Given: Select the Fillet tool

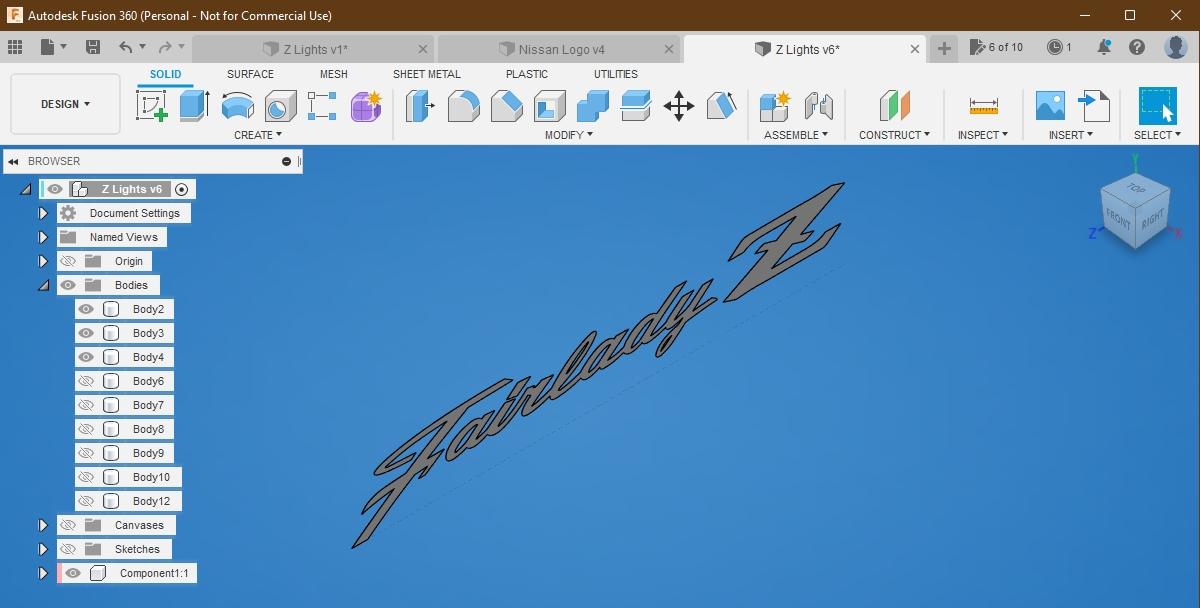Looking at the screenshot, I should [463, 105].
